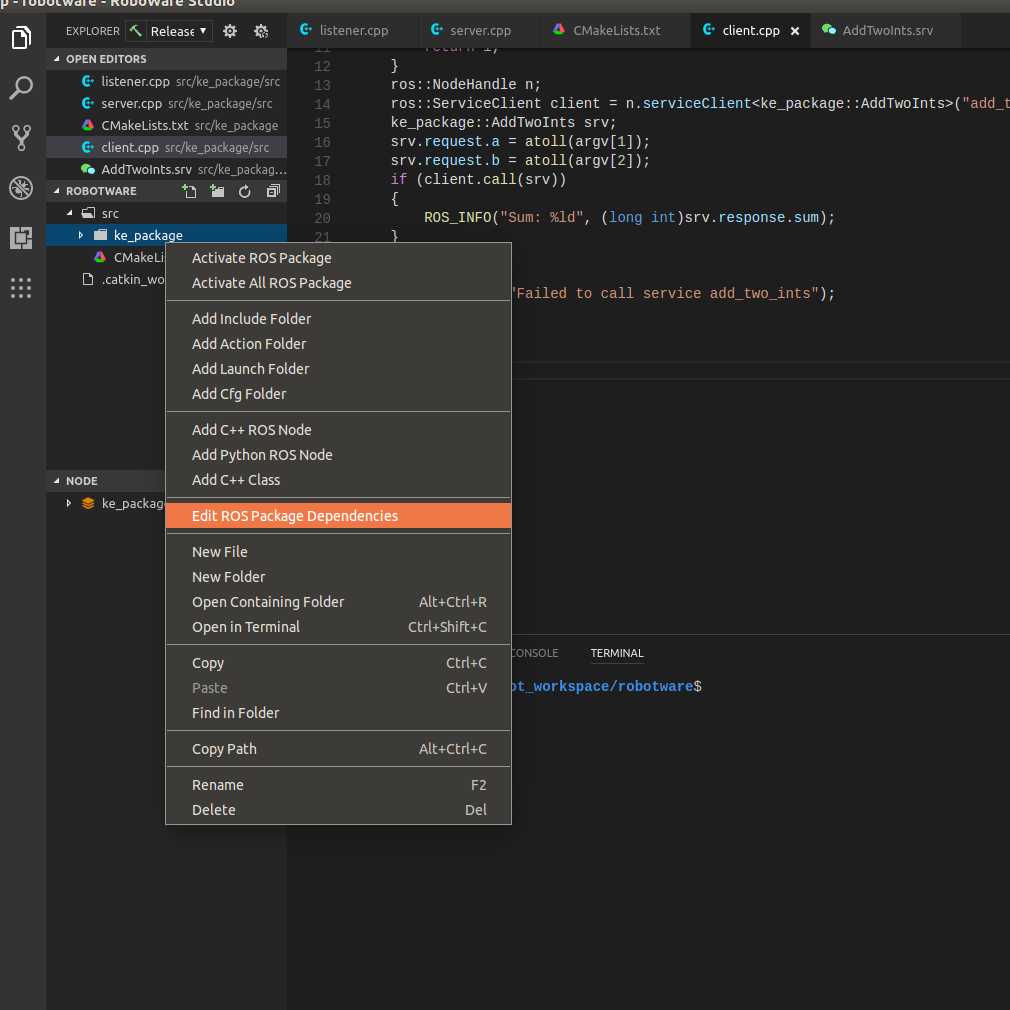Screen dimensions: 1010x1010
Task: Close the client.cpp tab
Action: (795, 31)
